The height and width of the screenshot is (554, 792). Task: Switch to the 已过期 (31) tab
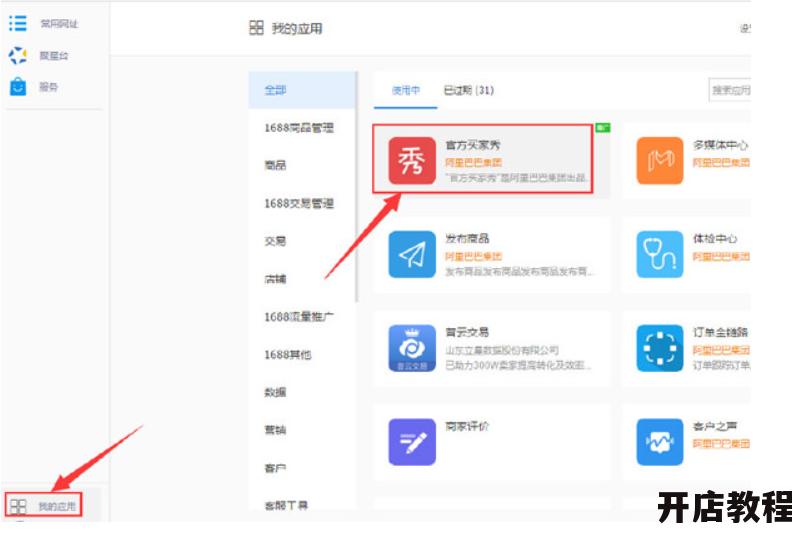point(469,90)
